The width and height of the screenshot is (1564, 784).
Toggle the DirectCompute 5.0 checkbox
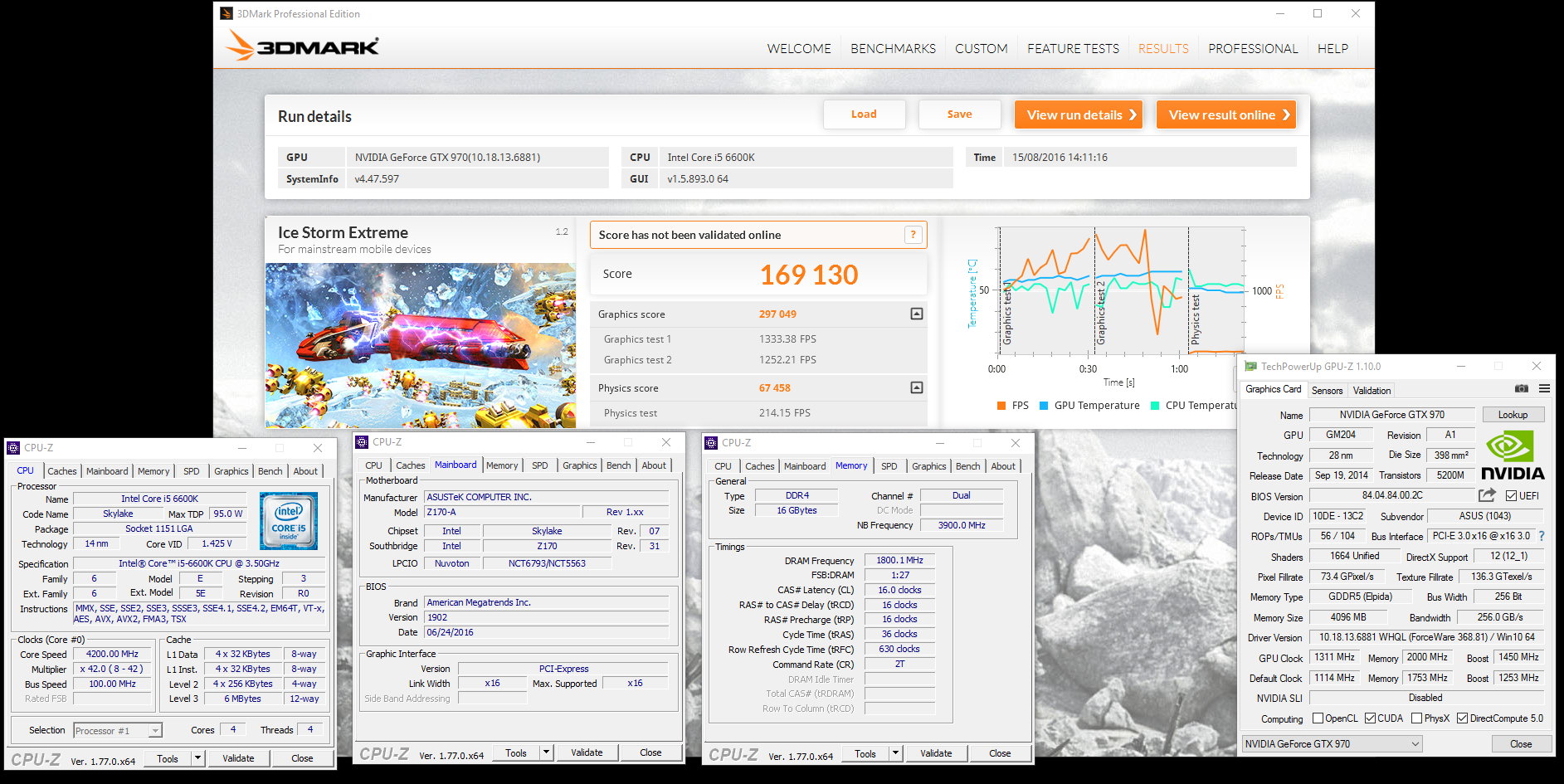pos(1462,718)
